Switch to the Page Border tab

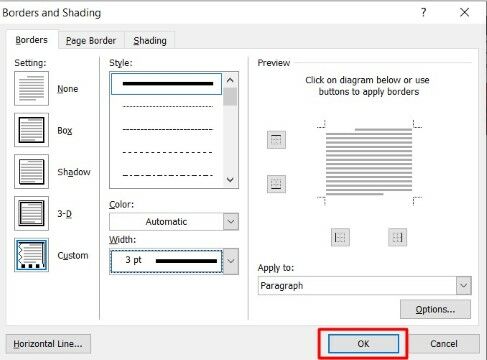point(91,41)
